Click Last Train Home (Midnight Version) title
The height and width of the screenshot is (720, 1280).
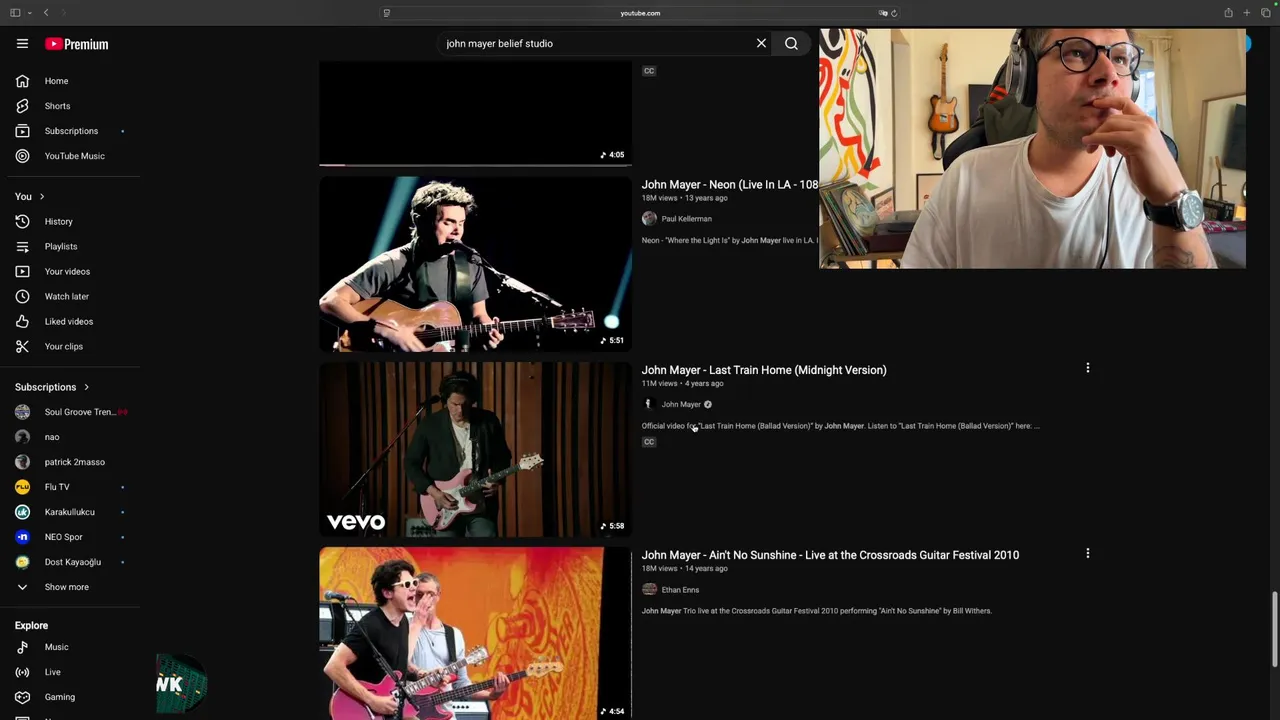click(764, 370)
